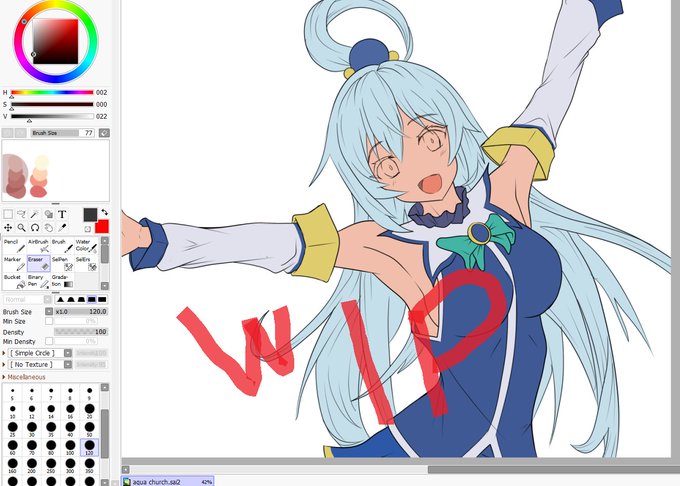Viewport: 680px width, 486px height.
Task: Select the fourth highlighted brush edge shape
Action: point(92,299)
